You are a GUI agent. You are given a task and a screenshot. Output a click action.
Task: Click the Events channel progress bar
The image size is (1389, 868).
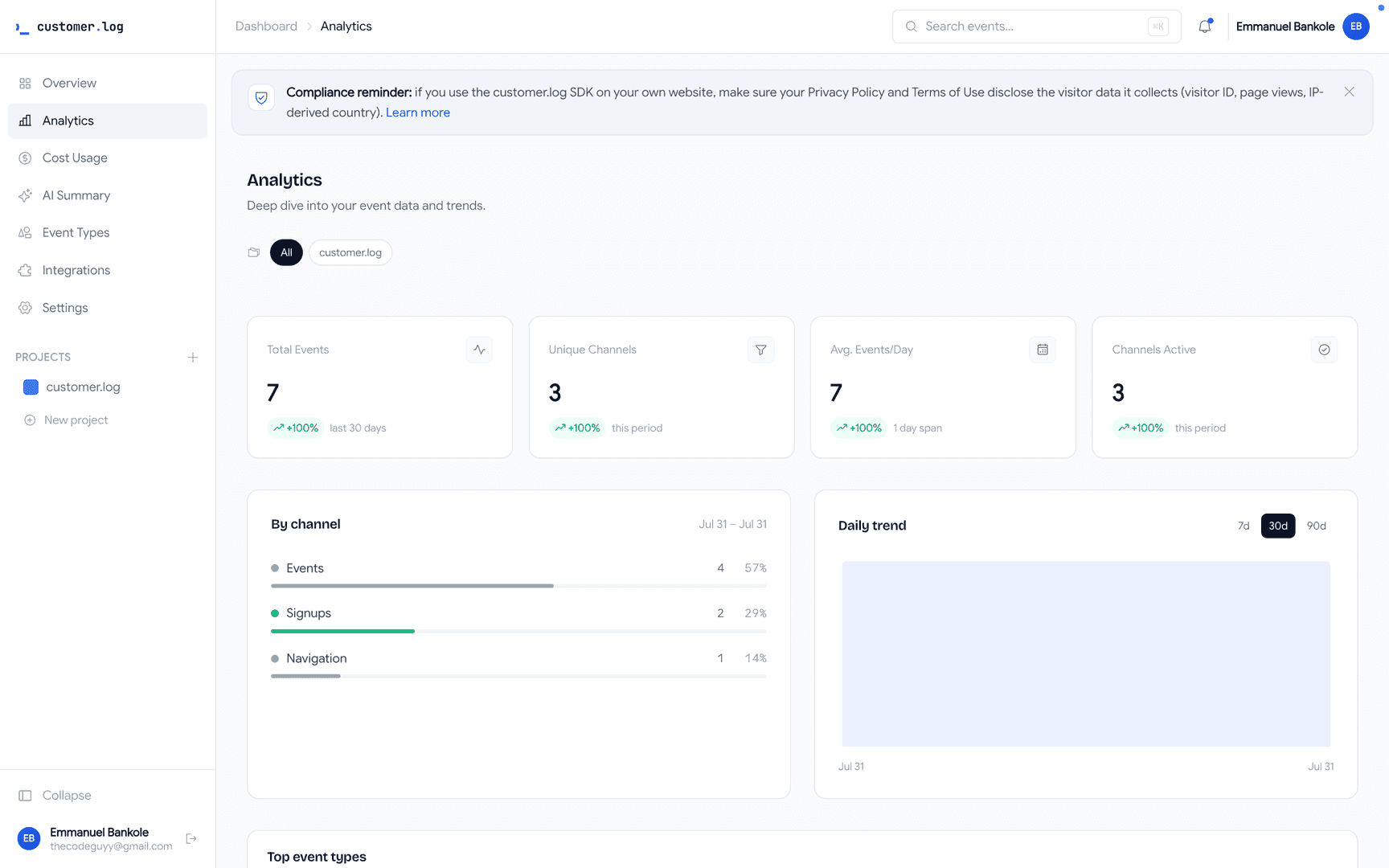tap(518, 586)
